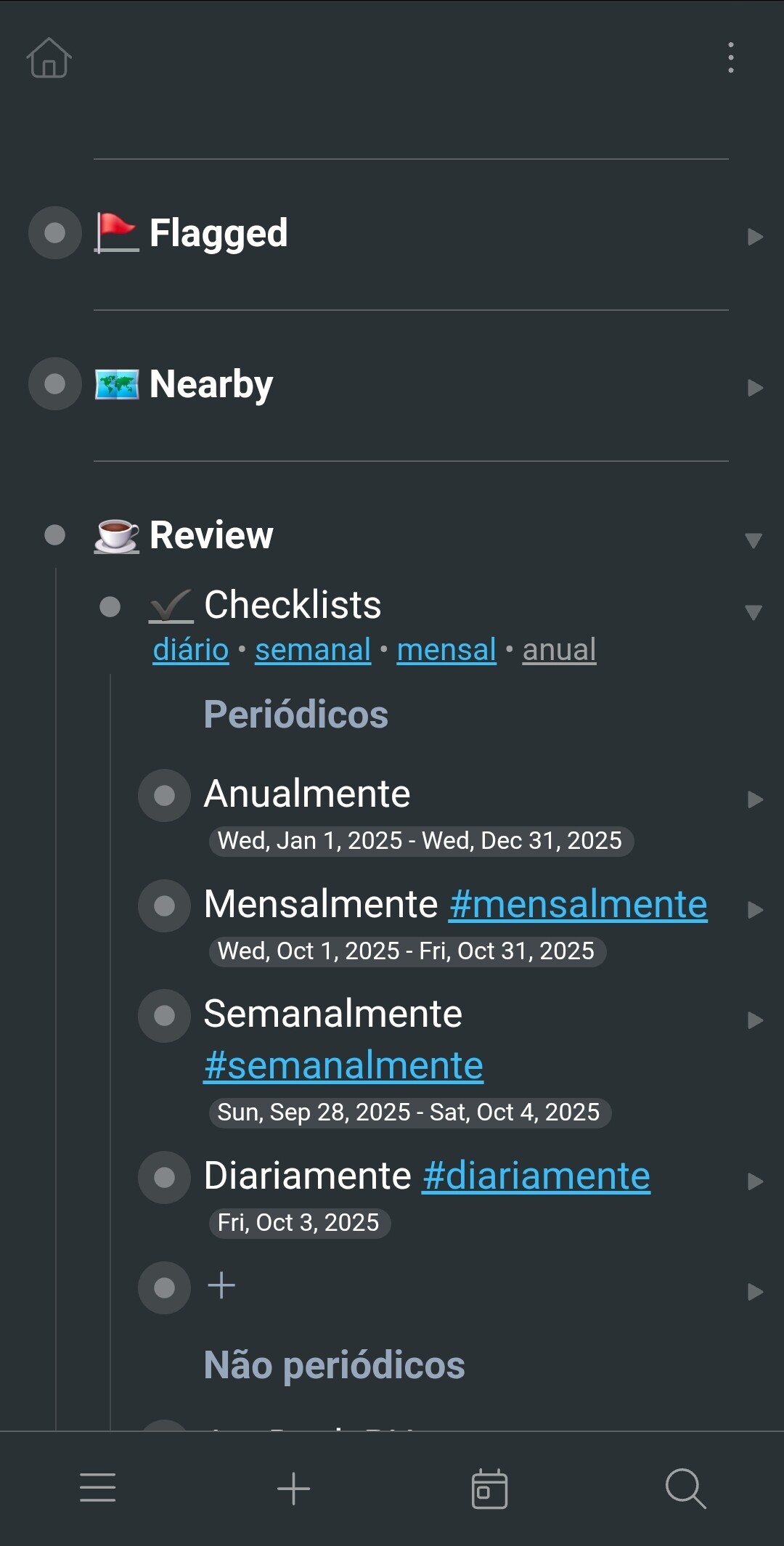784x1546 pixels.
Task: Tap the plus icon in bottom bar
Action: coord(294,1488)
